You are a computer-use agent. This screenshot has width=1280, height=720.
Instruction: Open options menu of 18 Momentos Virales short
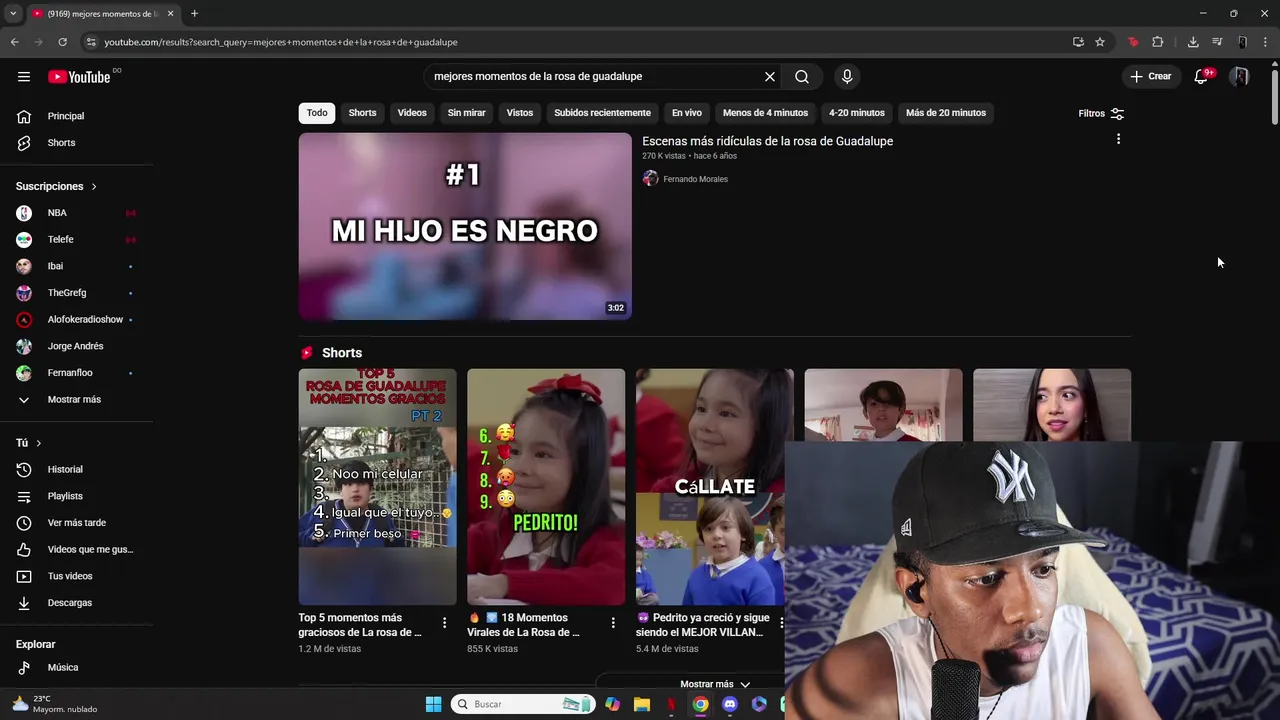point(613,623)
